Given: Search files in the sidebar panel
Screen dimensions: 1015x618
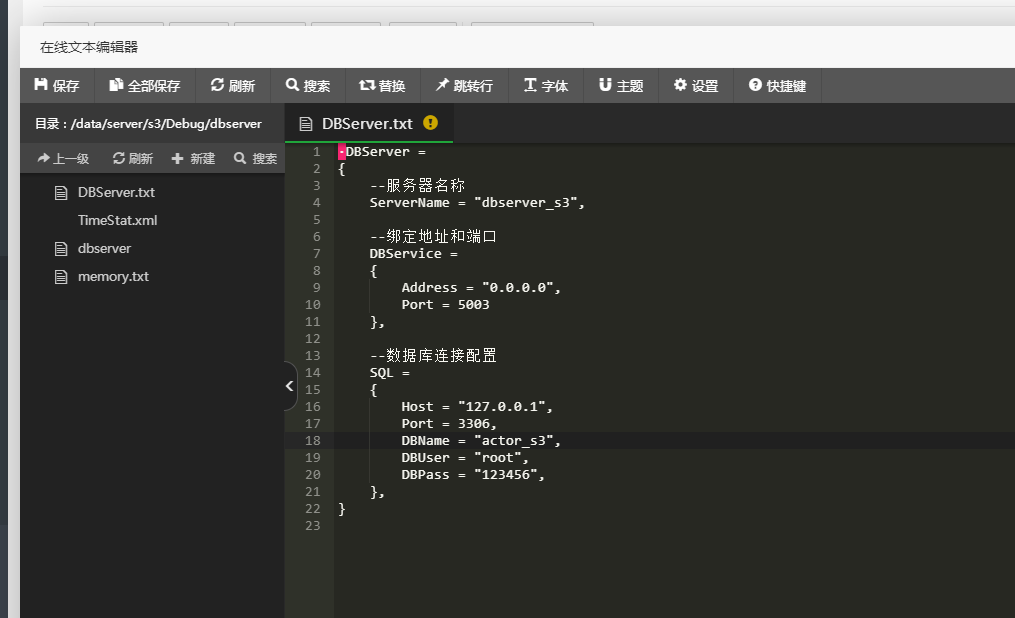Looking at the screenshot, I should (x=255, y=158).
